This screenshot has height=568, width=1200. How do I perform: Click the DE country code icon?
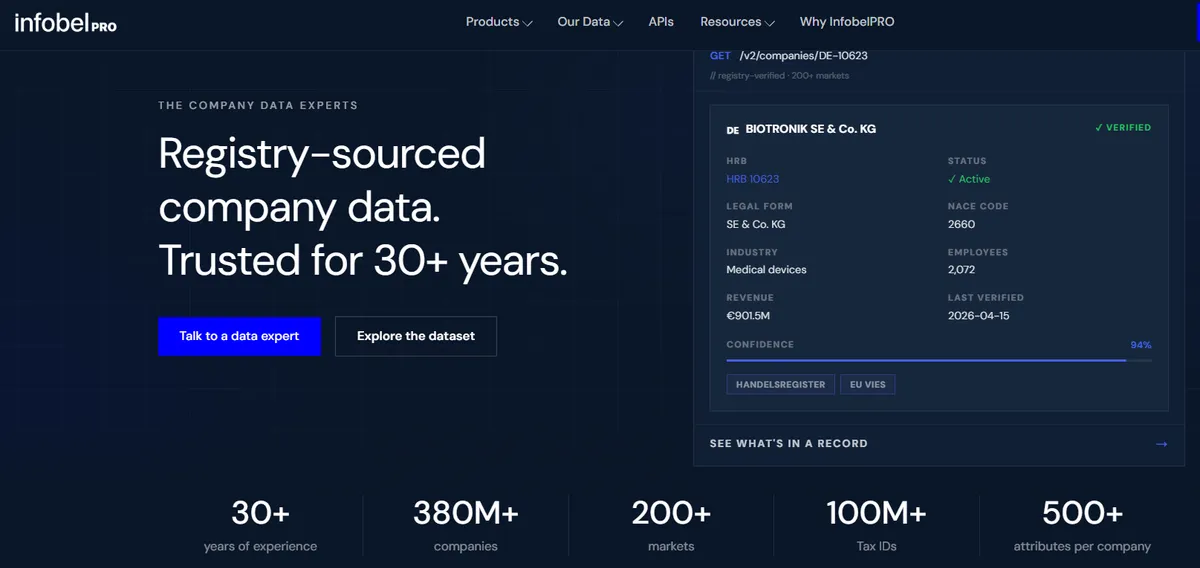pyautogui.click(x=733, y=130)
